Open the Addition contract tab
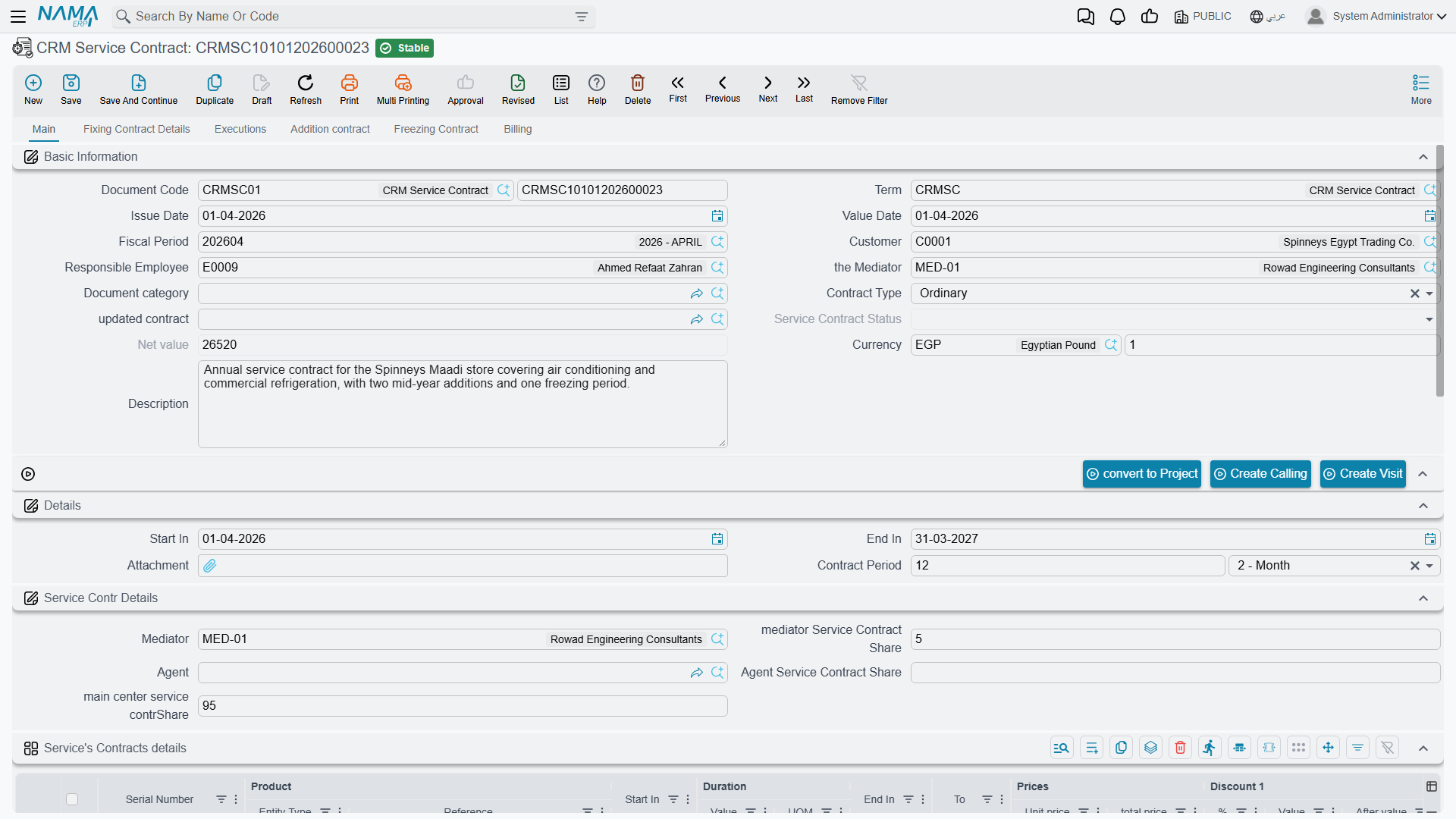The image size is (1456, 819). tap(330, 129)
